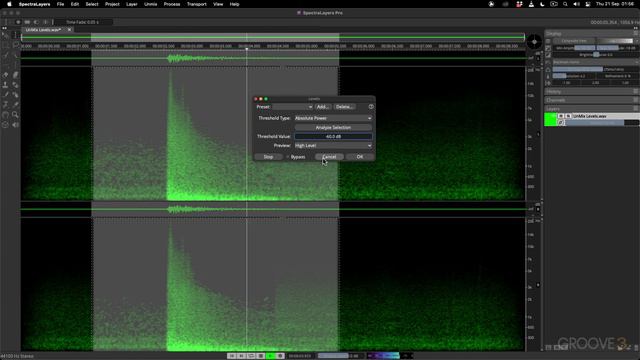The image size is (640, 360).
Task: Click the Stop button in the Levels dialog
Action: (x=268, y=157)
